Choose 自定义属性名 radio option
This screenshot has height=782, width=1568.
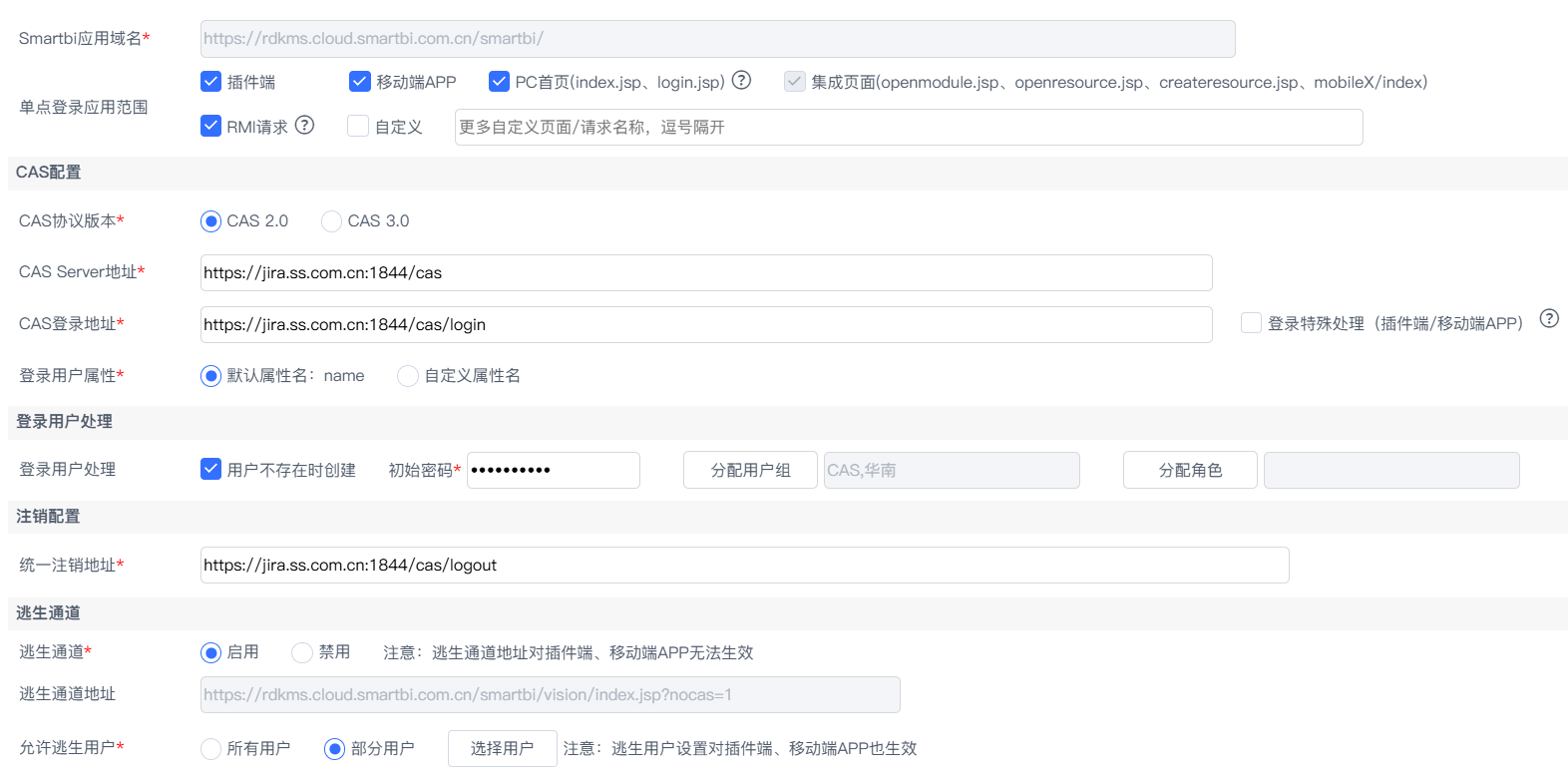coord(407,376)
